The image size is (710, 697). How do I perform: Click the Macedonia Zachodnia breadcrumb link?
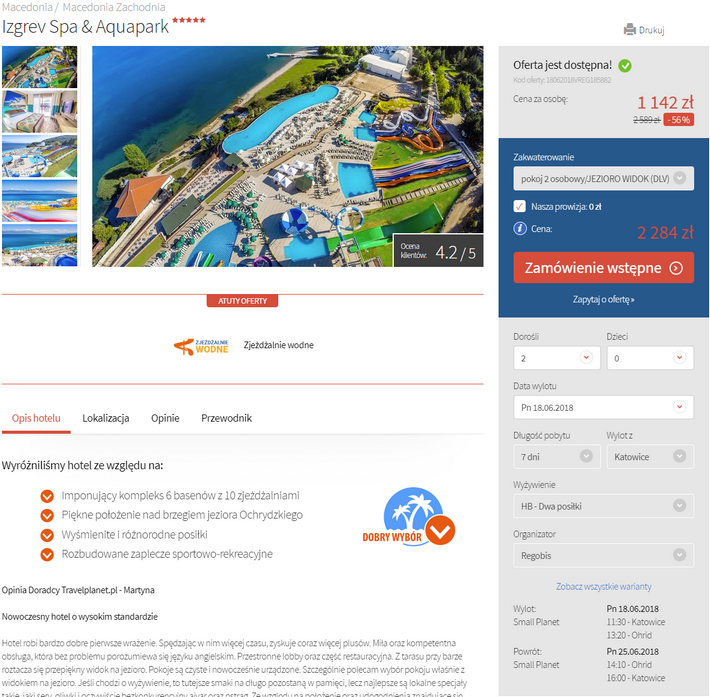(x=114, y=7)
